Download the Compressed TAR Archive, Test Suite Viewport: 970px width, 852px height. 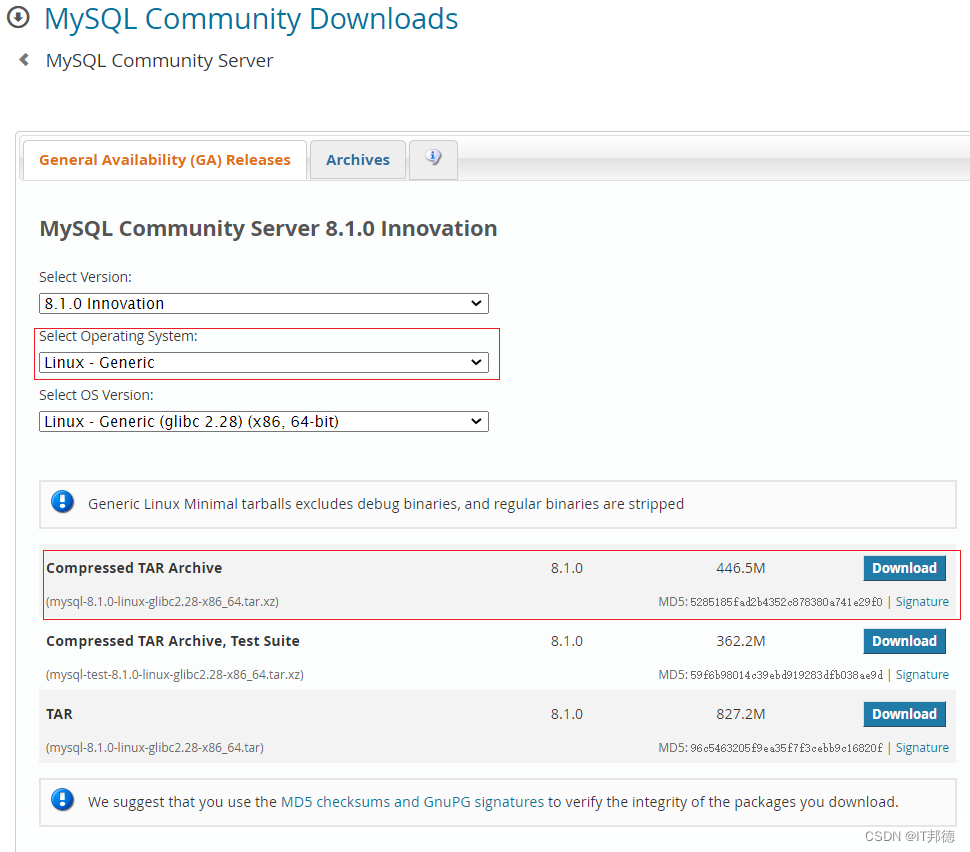click(x=904, y=641)
